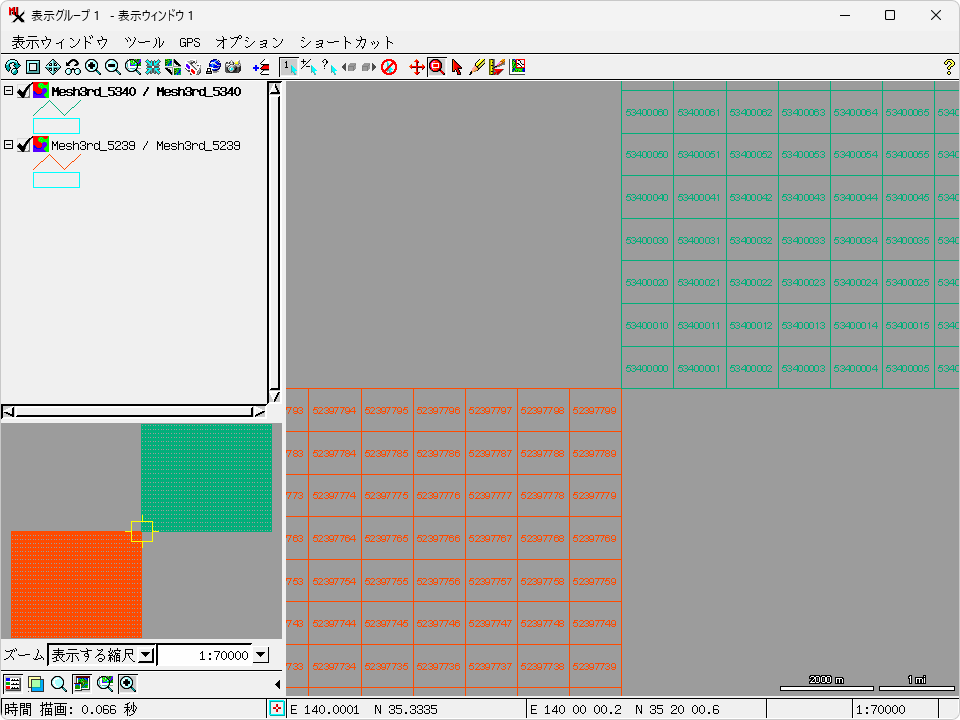
Task: Click the Redraw icon in the toolbar
Action: coord(12,67)
